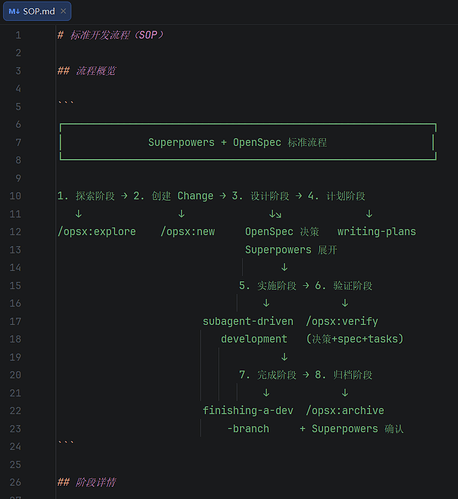
Task: Click the Superpowers + OpenSpec 标准流程 title text
Action: point(237,143)
